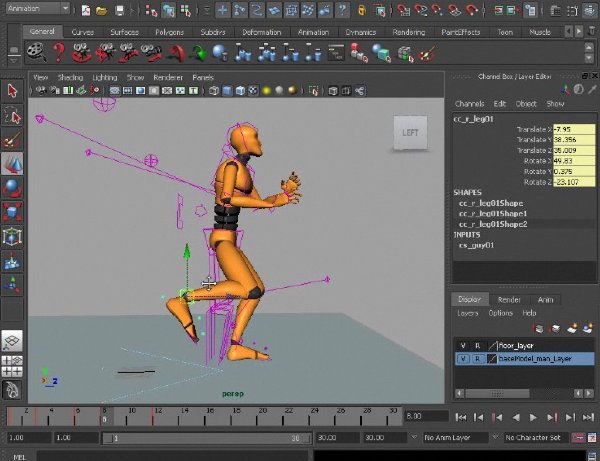Toggle smooth shade blue cube in panel toolbar
Screen dimensions: 600x461
[x=227, y=91]
